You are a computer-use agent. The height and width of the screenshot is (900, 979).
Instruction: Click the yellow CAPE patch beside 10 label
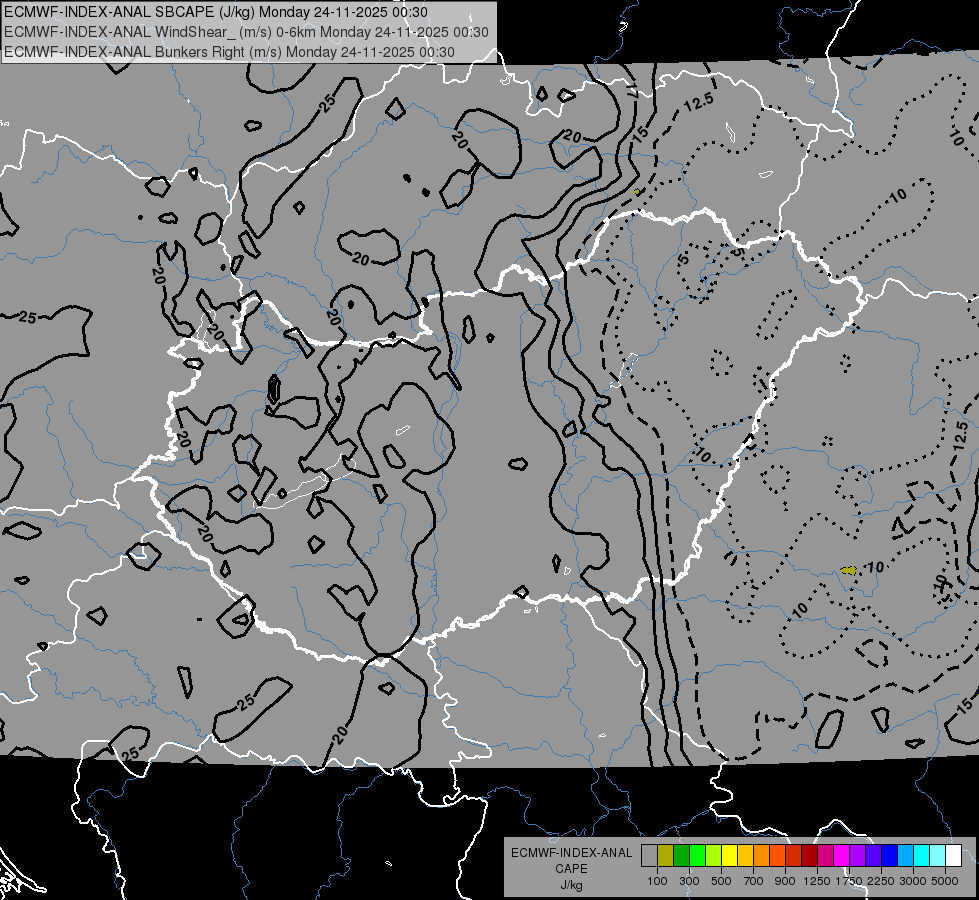[849, 570]
